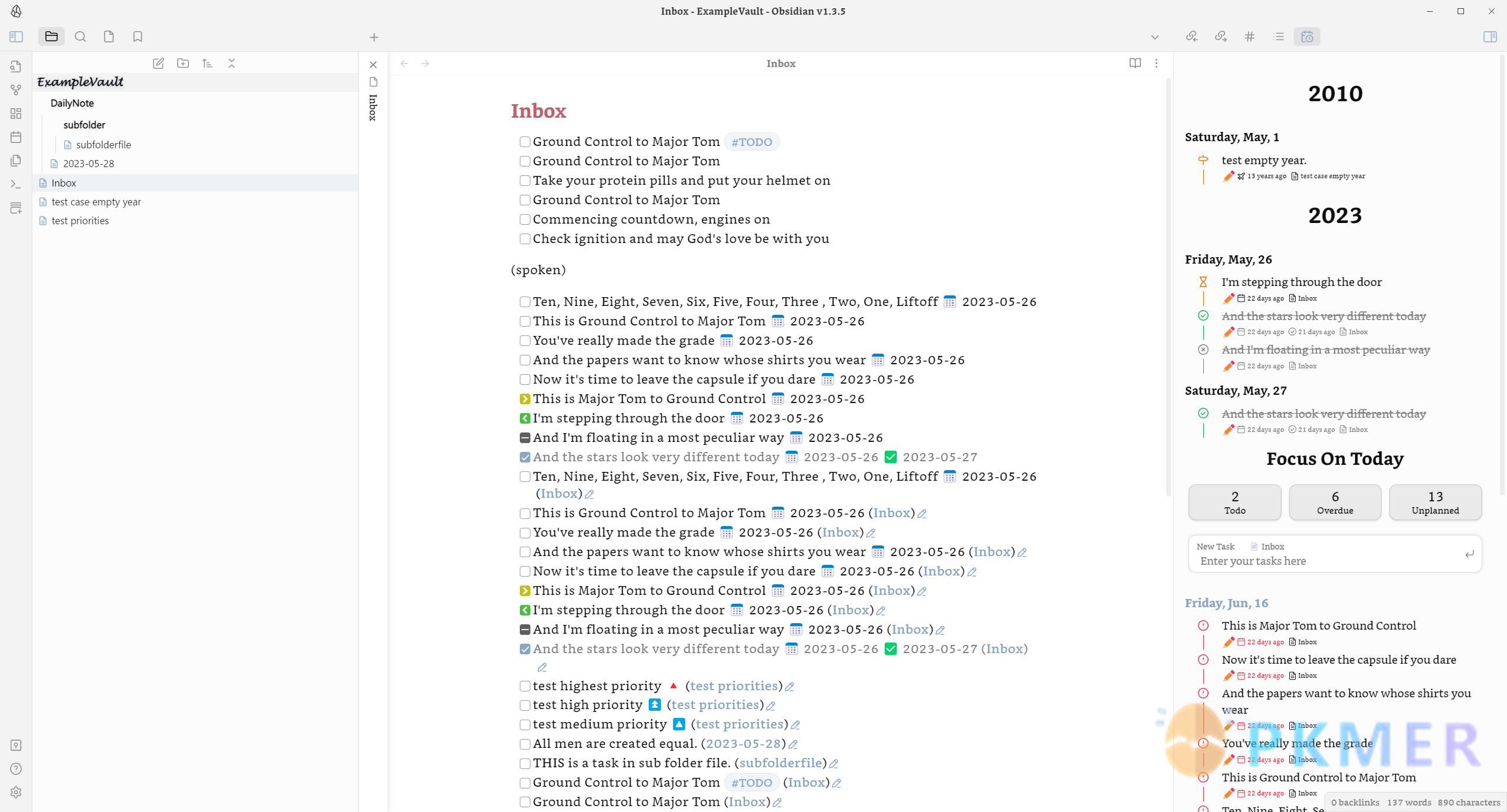Switch to reading view book icon
This screenshot has height=812, width=1507.
click(1135, 63)
